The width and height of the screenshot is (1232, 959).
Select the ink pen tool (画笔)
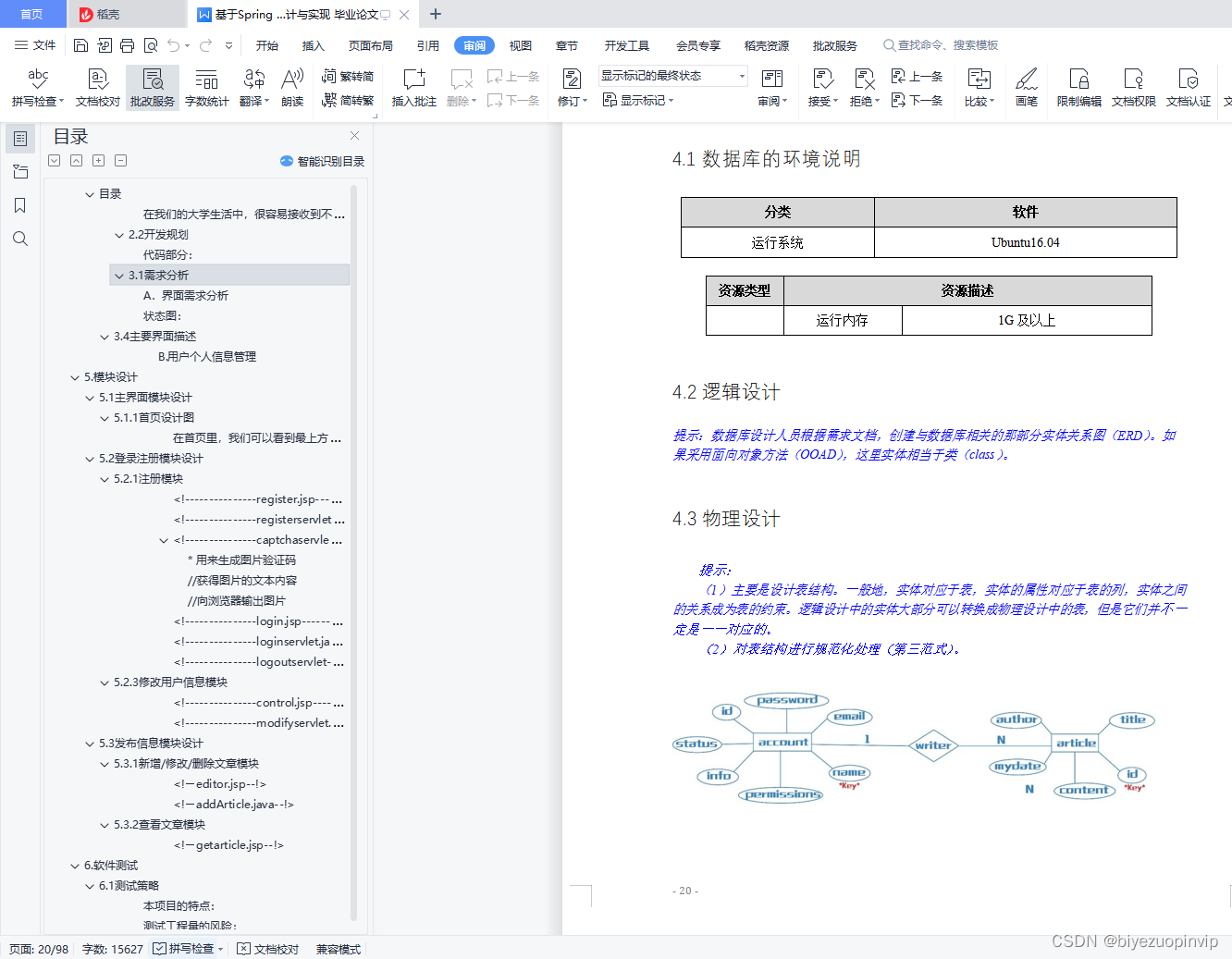pos(1027,88)
